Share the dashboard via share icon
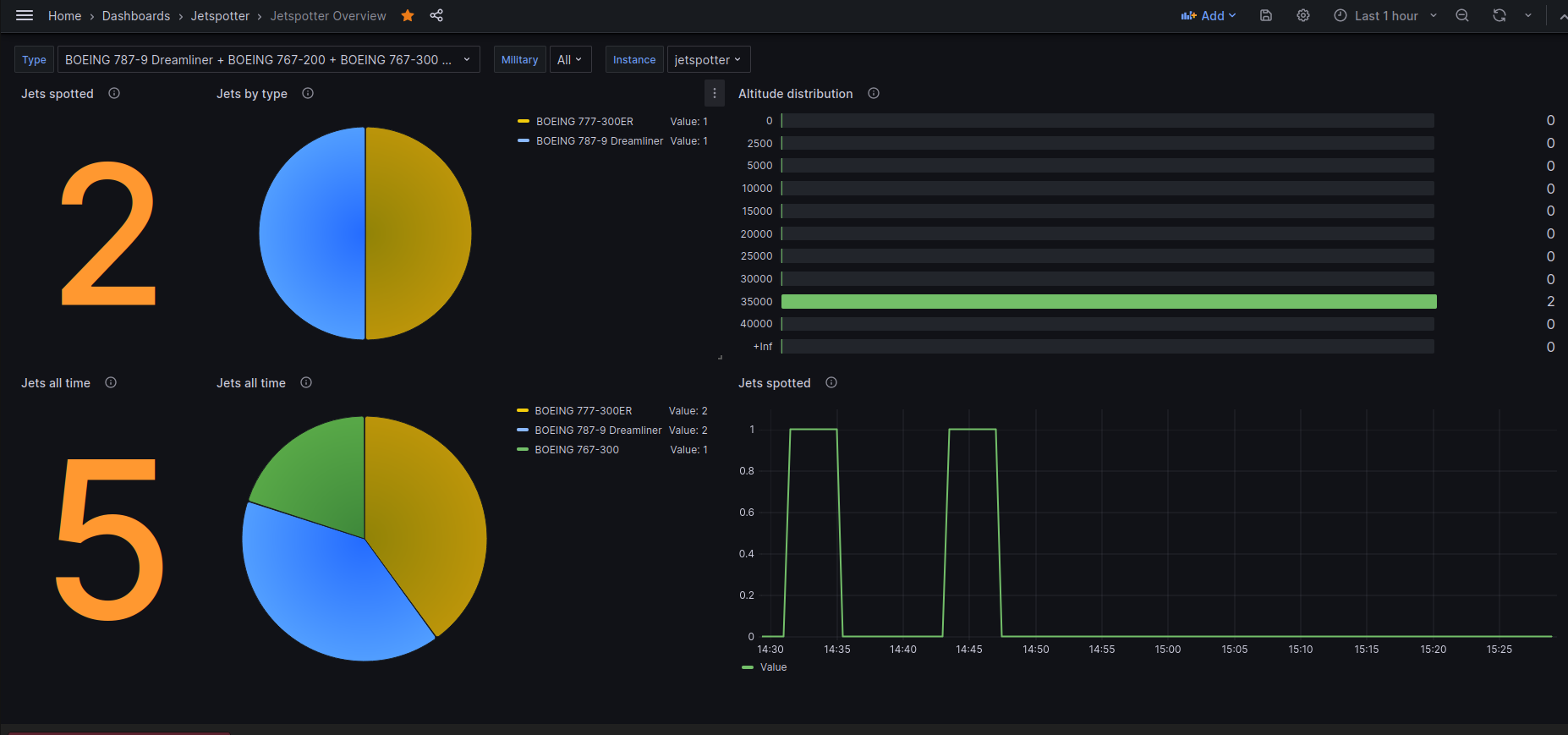 click(x=436, y=15)
